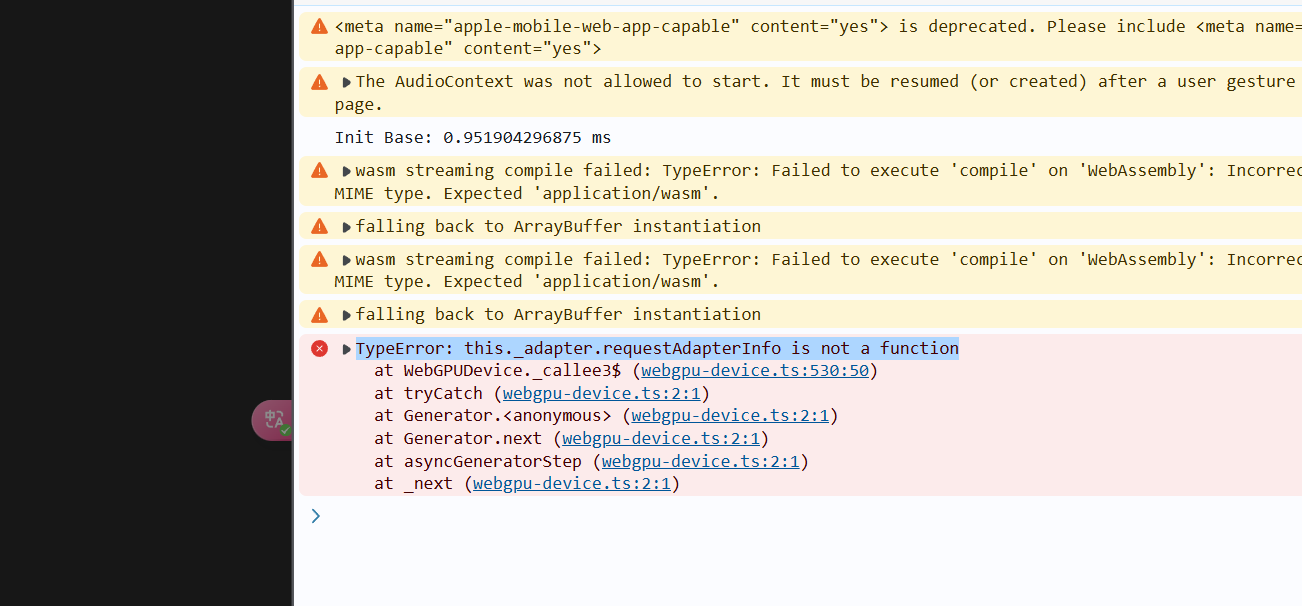Expand the first wasm streaming compile failed message
The height and width of the screenshot is (606, 1302).
pyautogui.click(x=347, y=171)
